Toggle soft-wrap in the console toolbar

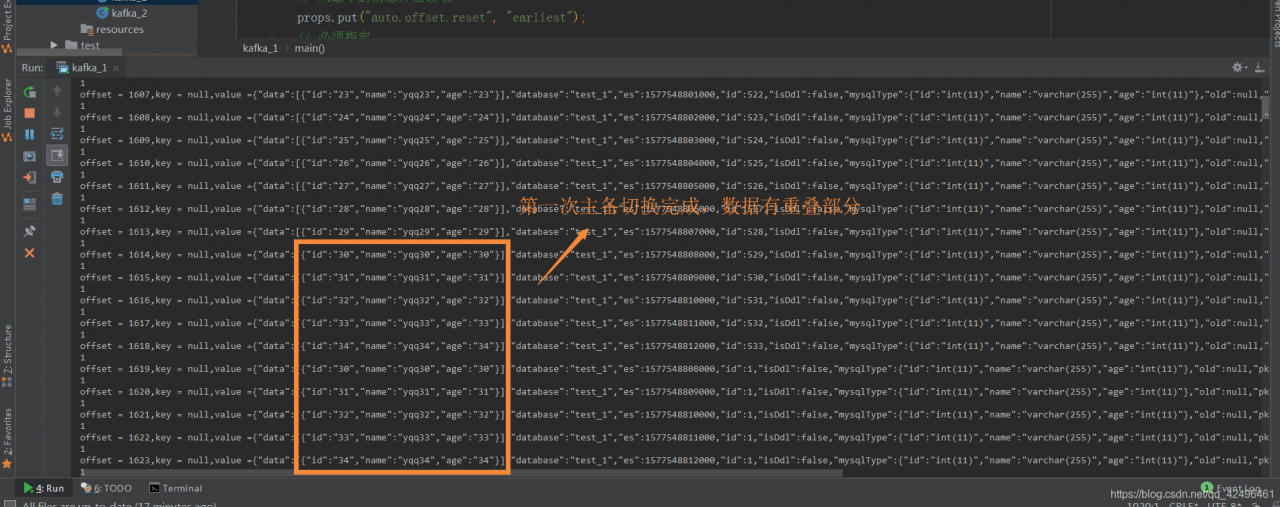click(57, 134)
